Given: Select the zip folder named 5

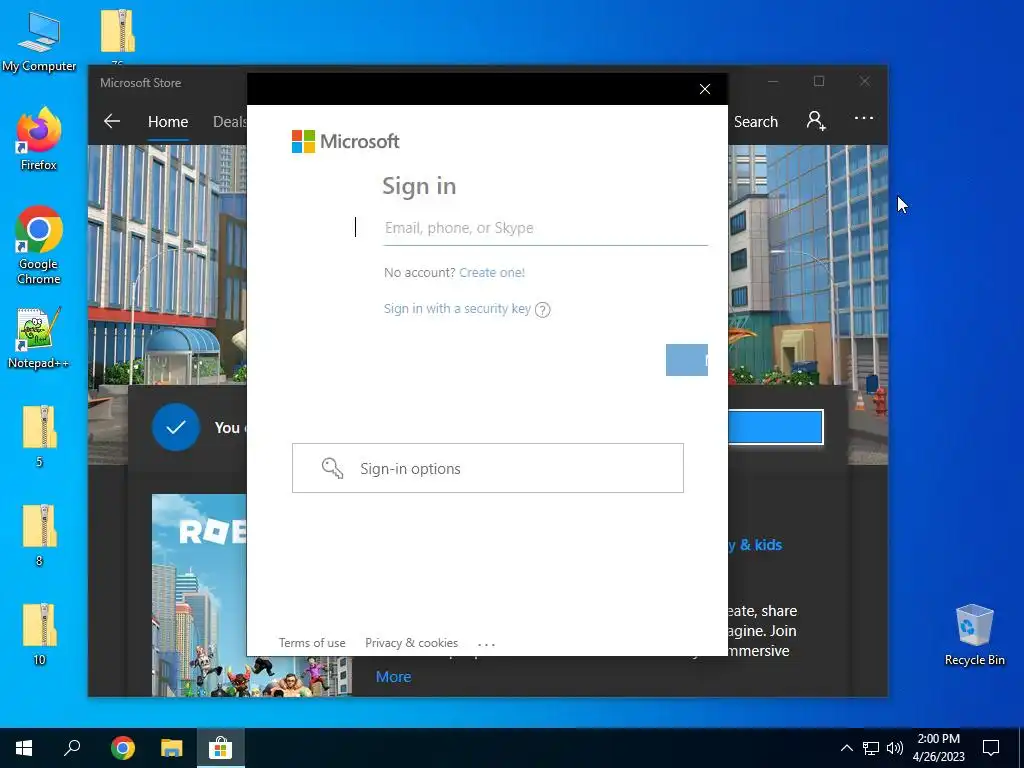Looking at the screenshot, I should tap(39, 436).
